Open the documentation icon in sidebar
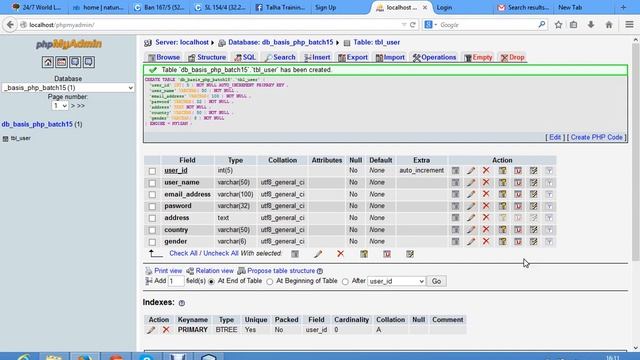Viewport: 640px width, 360px height. point(89,62)
